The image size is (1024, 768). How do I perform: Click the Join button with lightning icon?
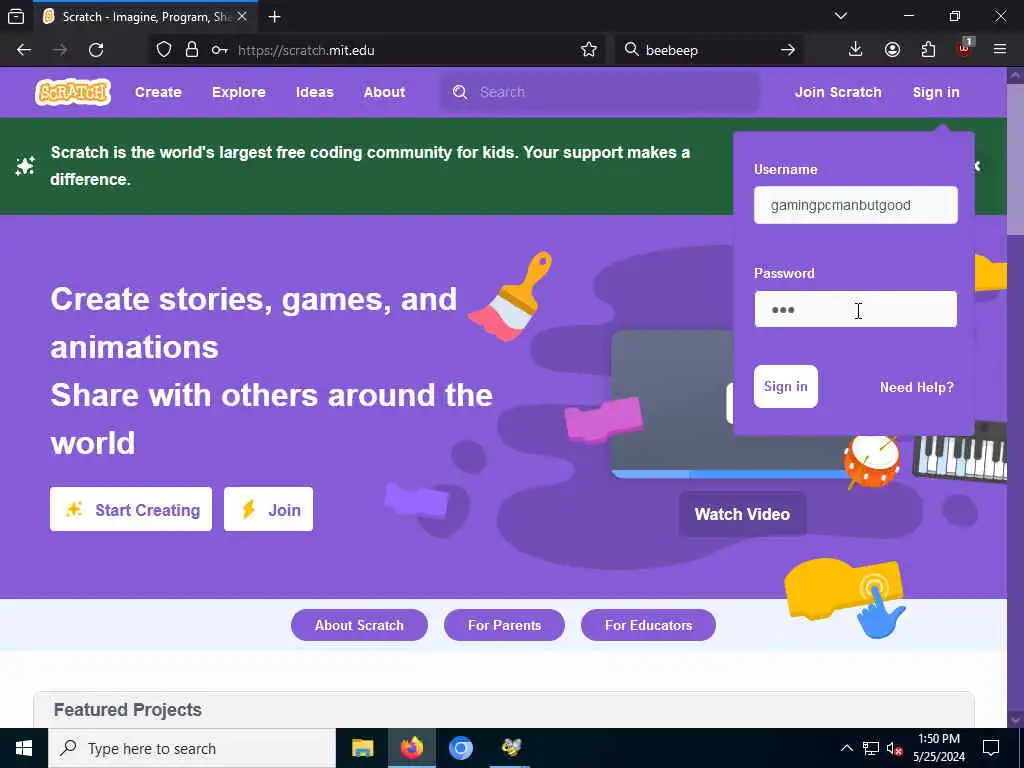coord(268,509)
